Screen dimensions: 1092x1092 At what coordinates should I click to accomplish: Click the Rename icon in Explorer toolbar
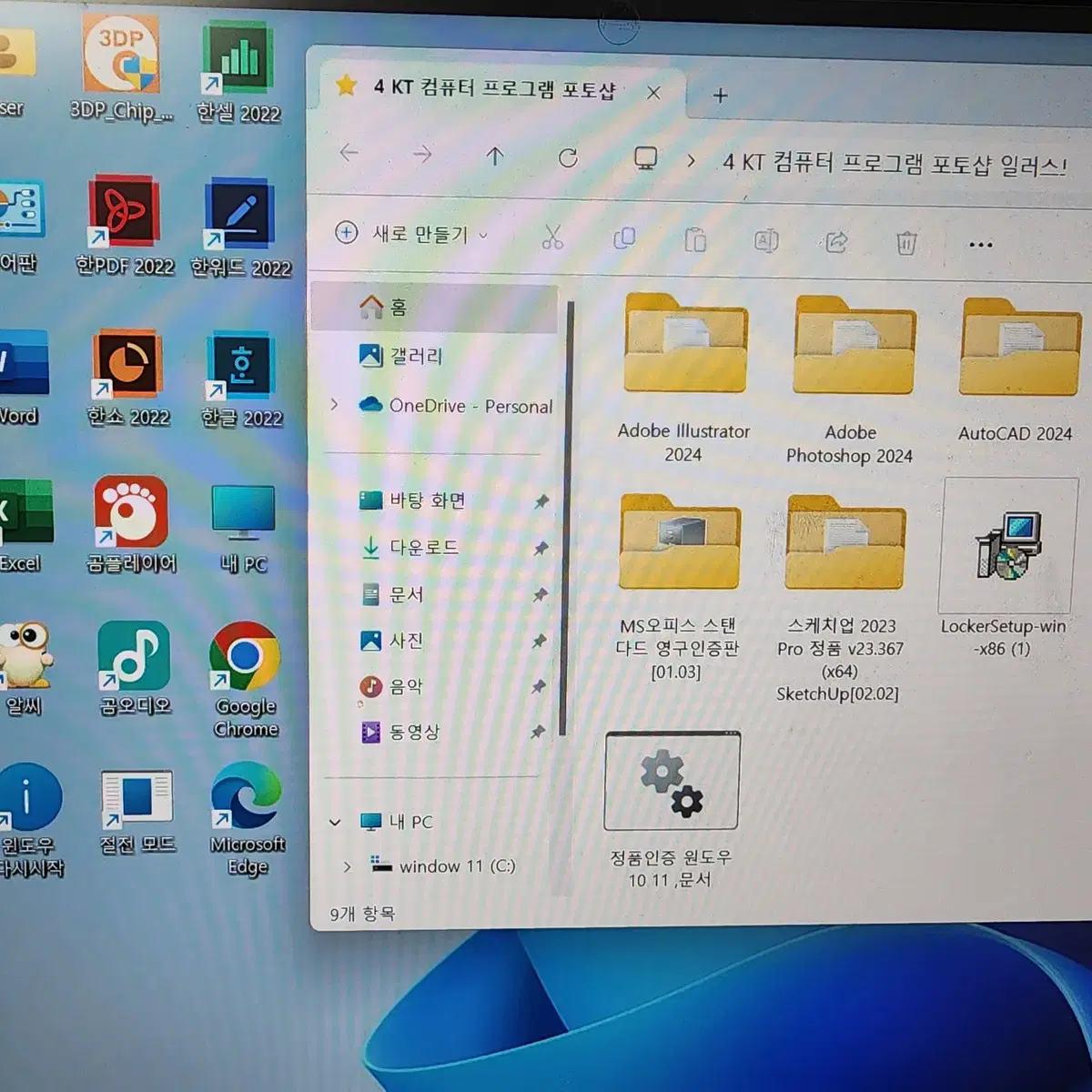[766, 240]
